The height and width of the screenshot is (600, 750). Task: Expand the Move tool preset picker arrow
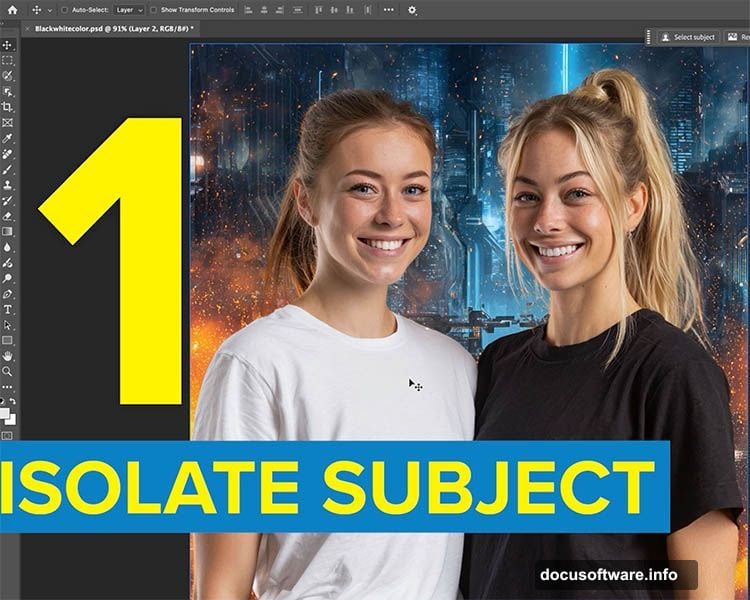tap(49, 10)
